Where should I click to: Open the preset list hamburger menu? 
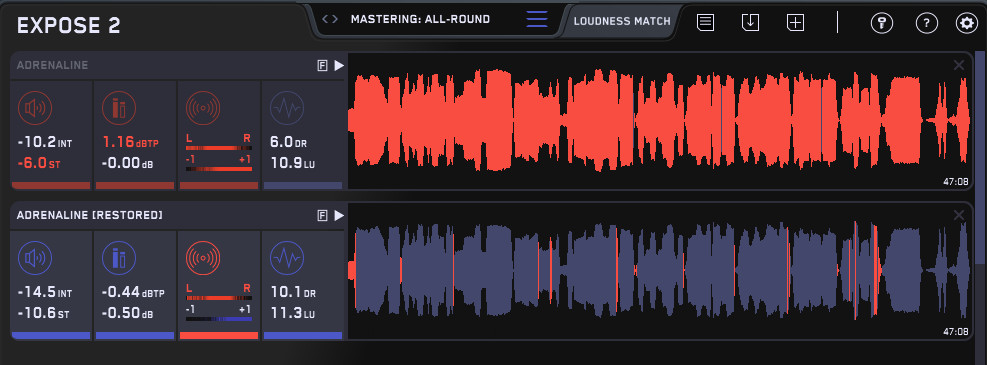[x=536, y=20]
